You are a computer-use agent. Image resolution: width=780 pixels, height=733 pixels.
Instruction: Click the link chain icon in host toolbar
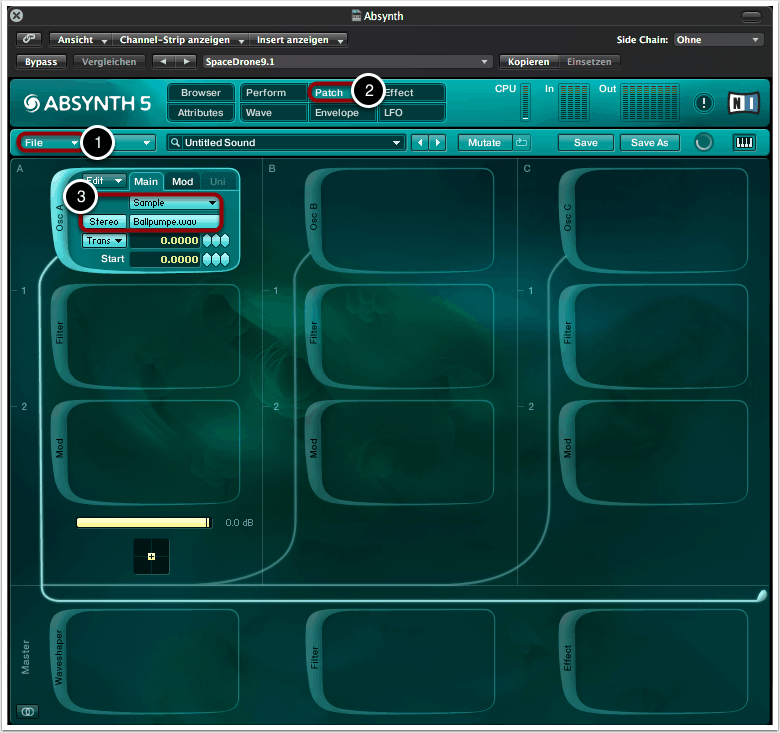tap(30, 40)
